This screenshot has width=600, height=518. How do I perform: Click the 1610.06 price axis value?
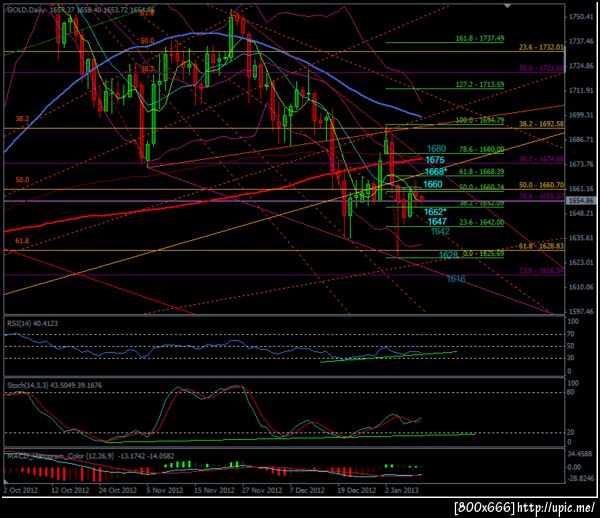coord(581,287)
